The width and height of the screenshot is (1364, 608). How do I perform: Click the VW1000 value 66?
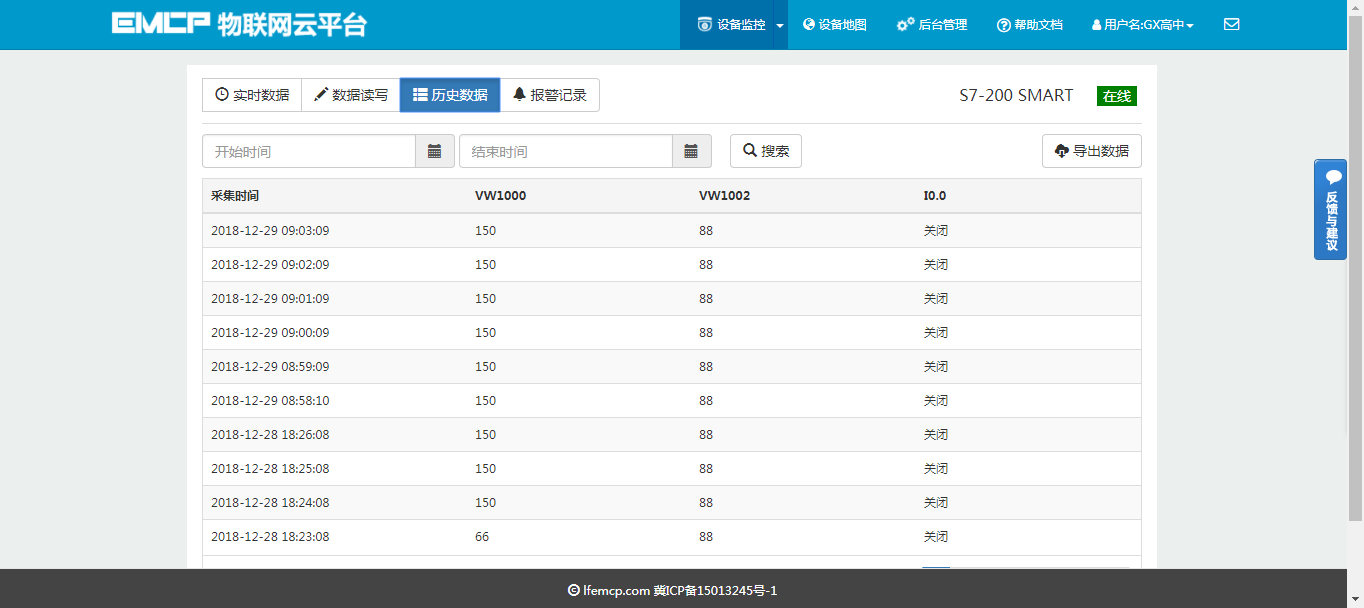[x=482, y=537]
